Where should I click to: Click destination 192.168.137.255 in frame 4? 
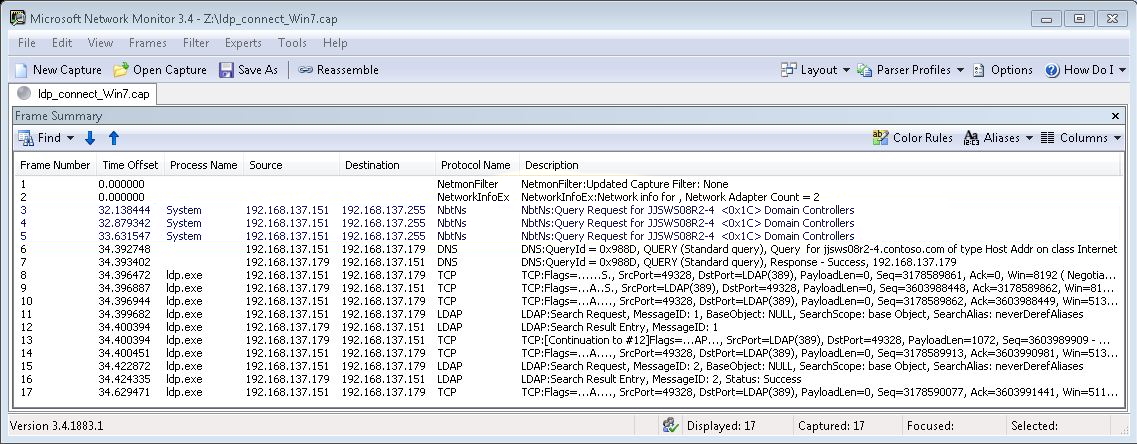click(384, 223)
